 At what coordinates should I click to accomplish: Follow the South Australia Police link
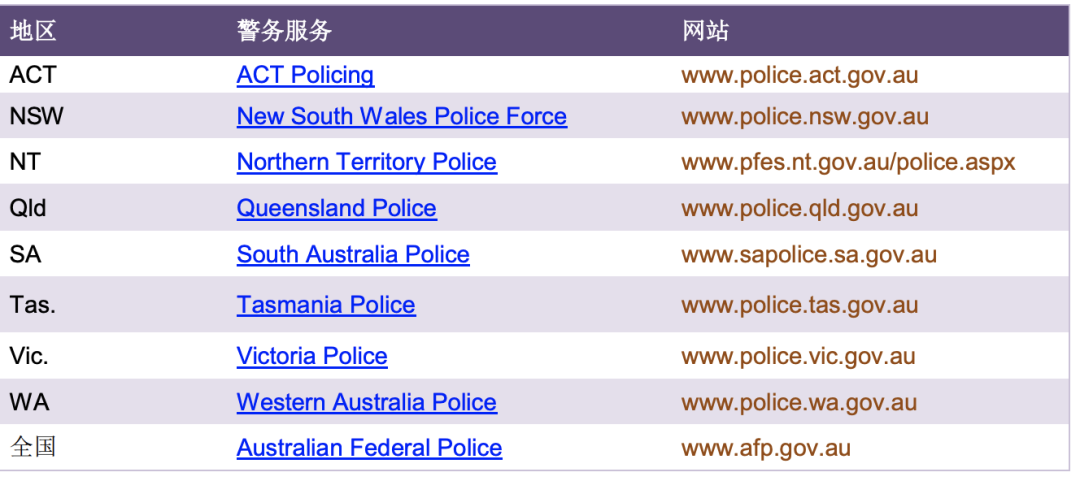pyautogui.click(x=353, y=254)
